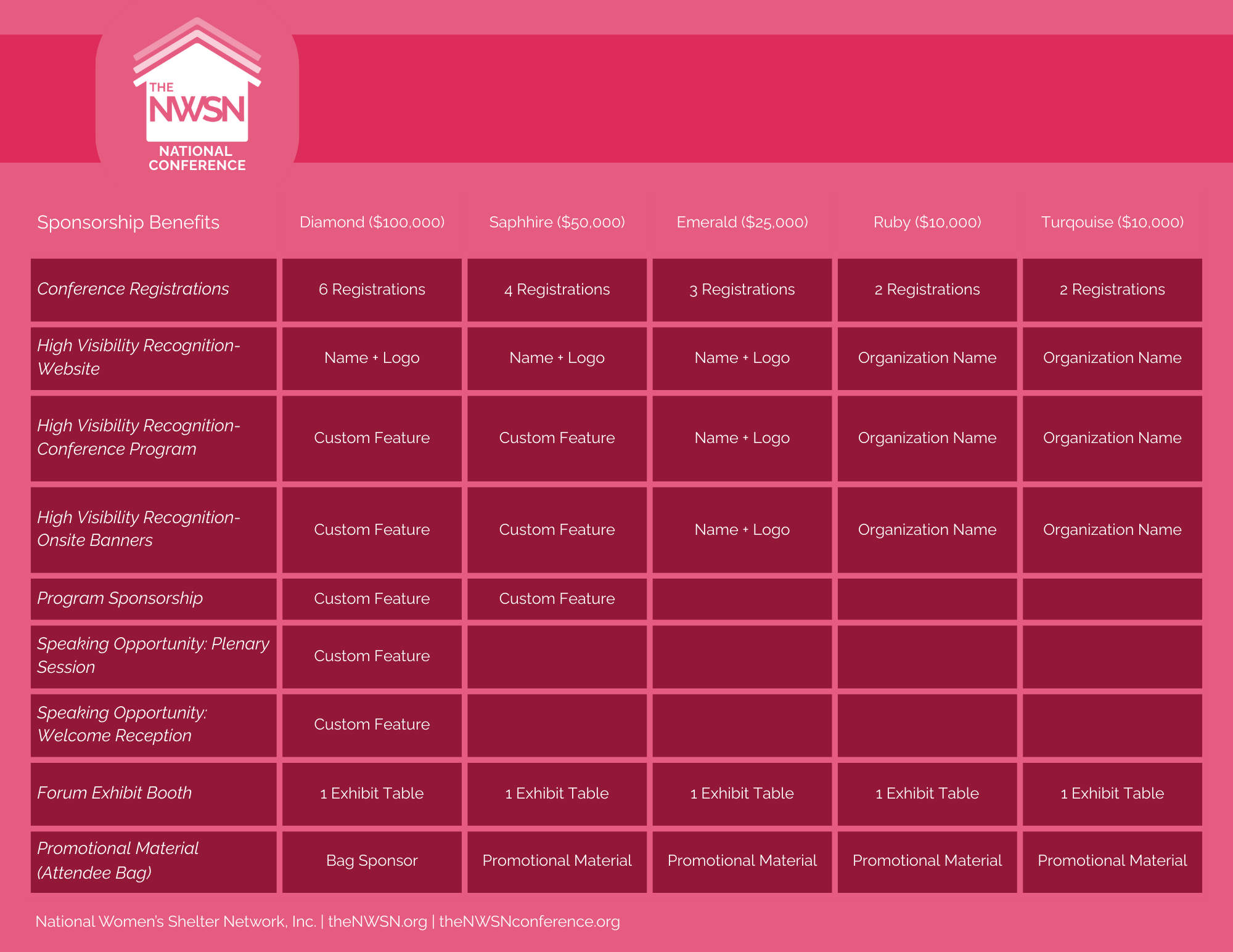Click the Turqouise ($10,000) header

pos(1112,222)
